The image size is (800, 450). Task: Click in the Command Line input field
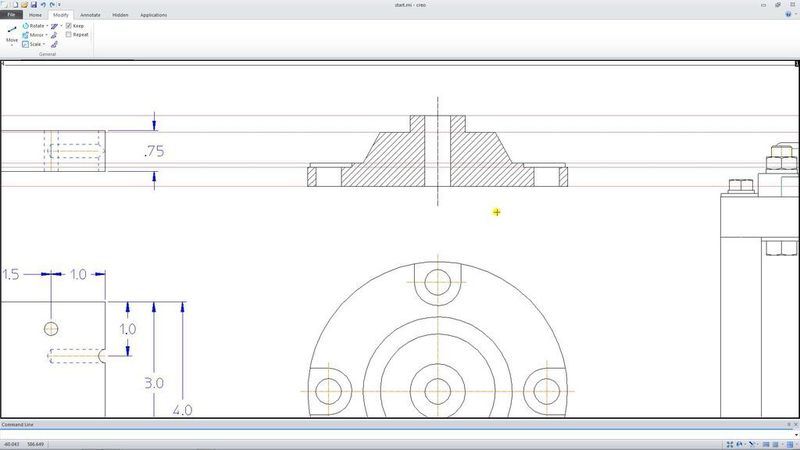tap(400, 433)
